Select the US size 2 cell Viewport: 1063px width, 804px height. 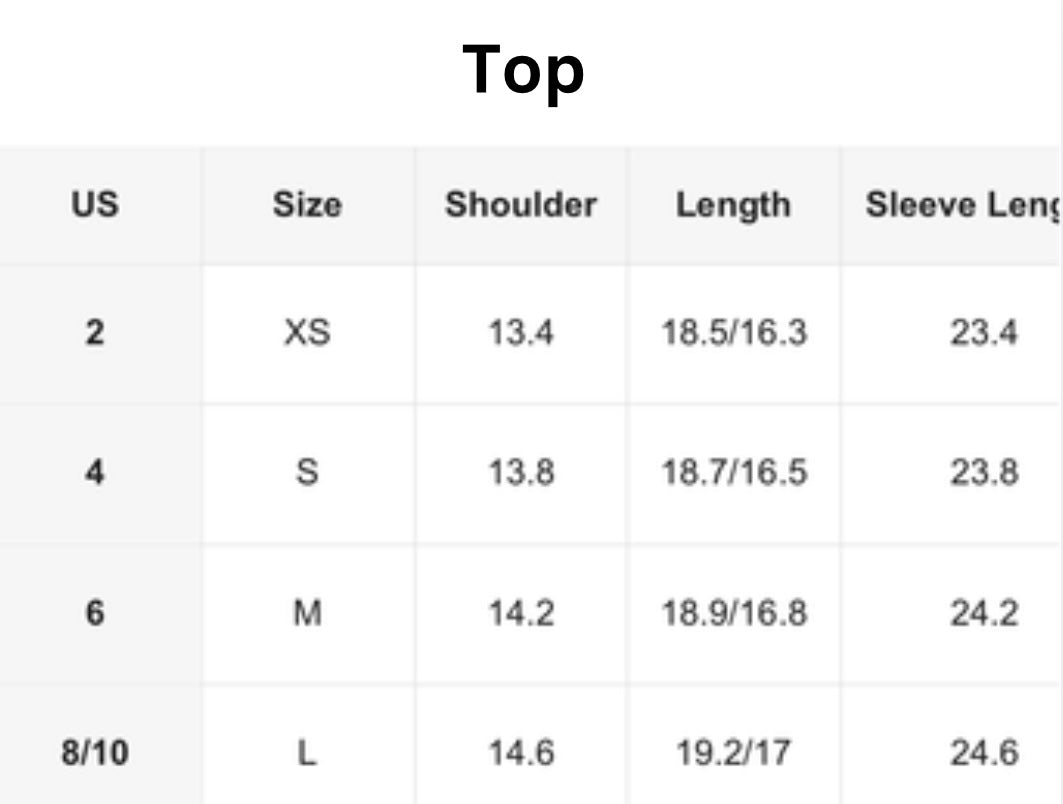94,333
